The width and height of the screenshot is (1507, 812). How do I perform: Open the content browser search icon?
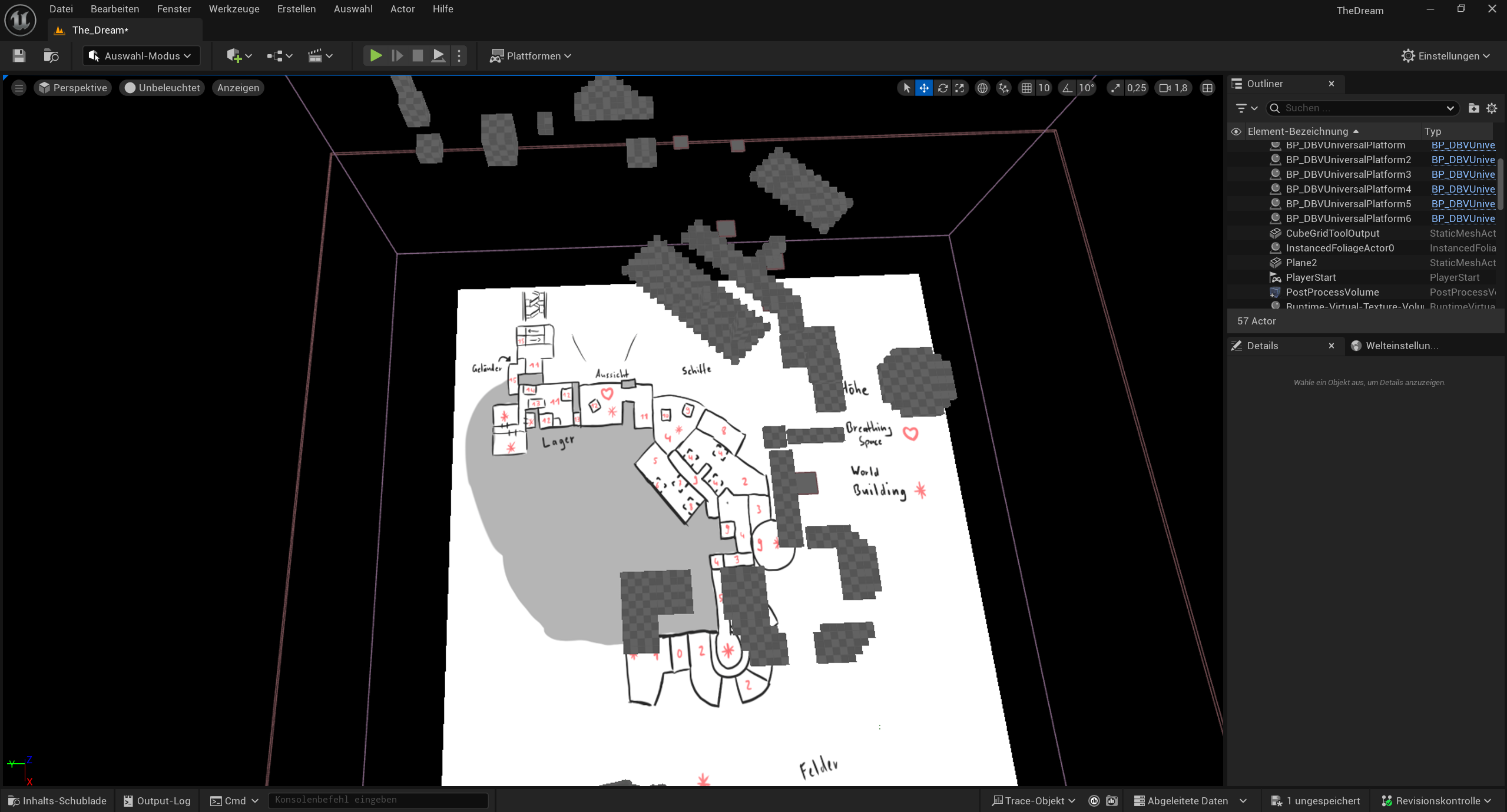click(x=51, y=56)
